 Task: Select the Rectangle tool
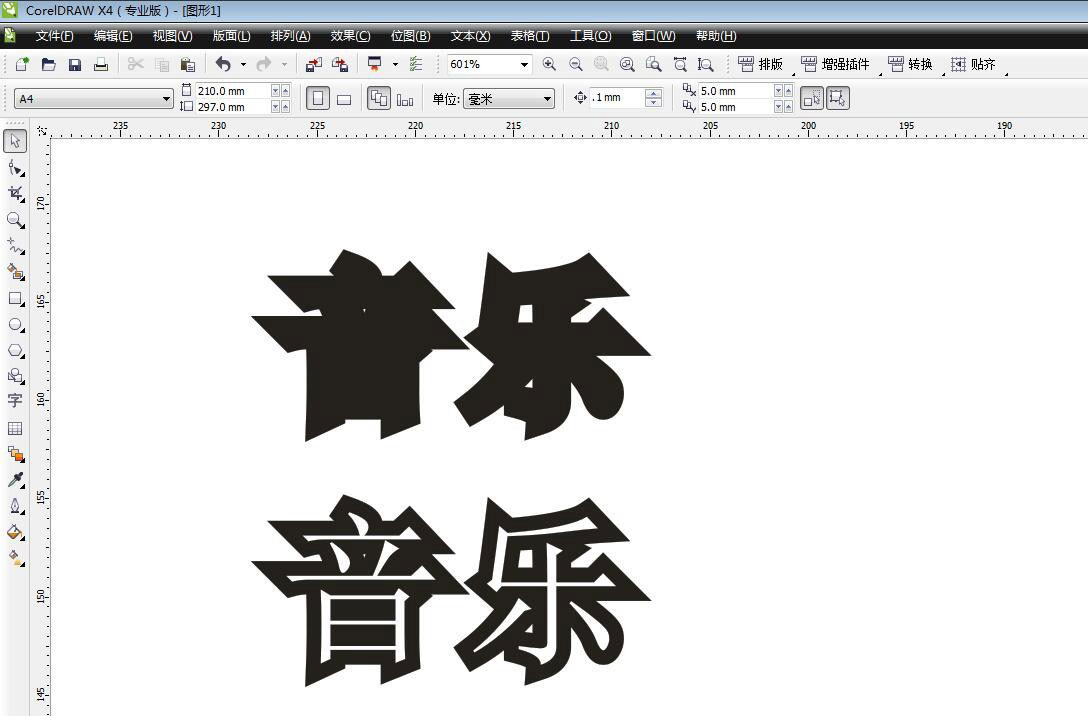15,298
